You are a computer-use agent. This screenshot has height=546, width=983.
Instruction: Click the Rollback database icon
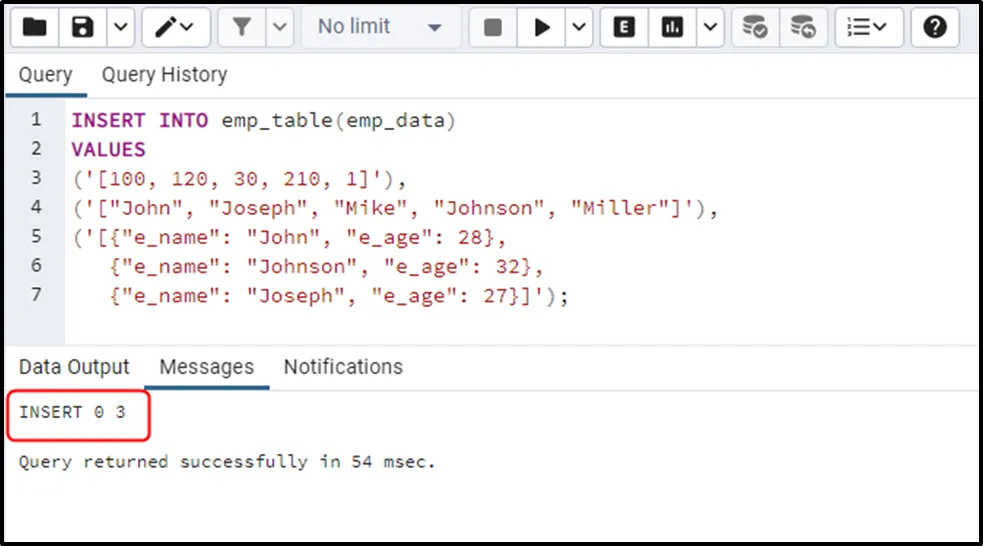click(802, 28)
